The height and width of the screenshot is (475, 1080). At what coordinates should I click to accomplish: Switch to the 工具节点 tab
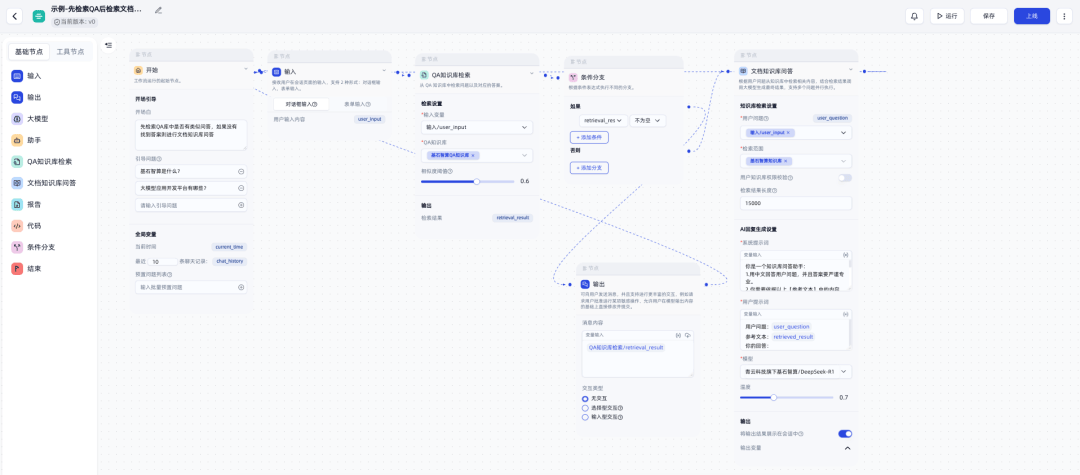point(70,52)
